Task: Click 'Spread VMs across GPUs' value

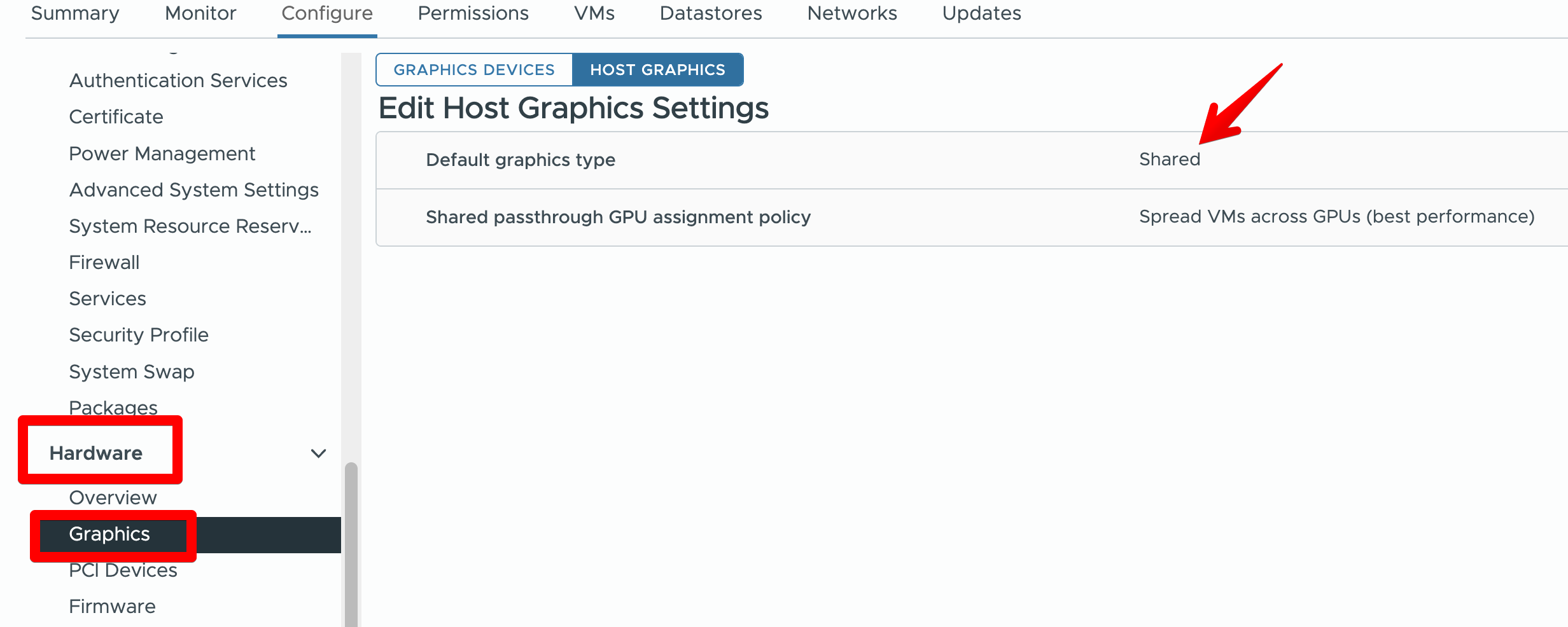Action: point(1336,217)
